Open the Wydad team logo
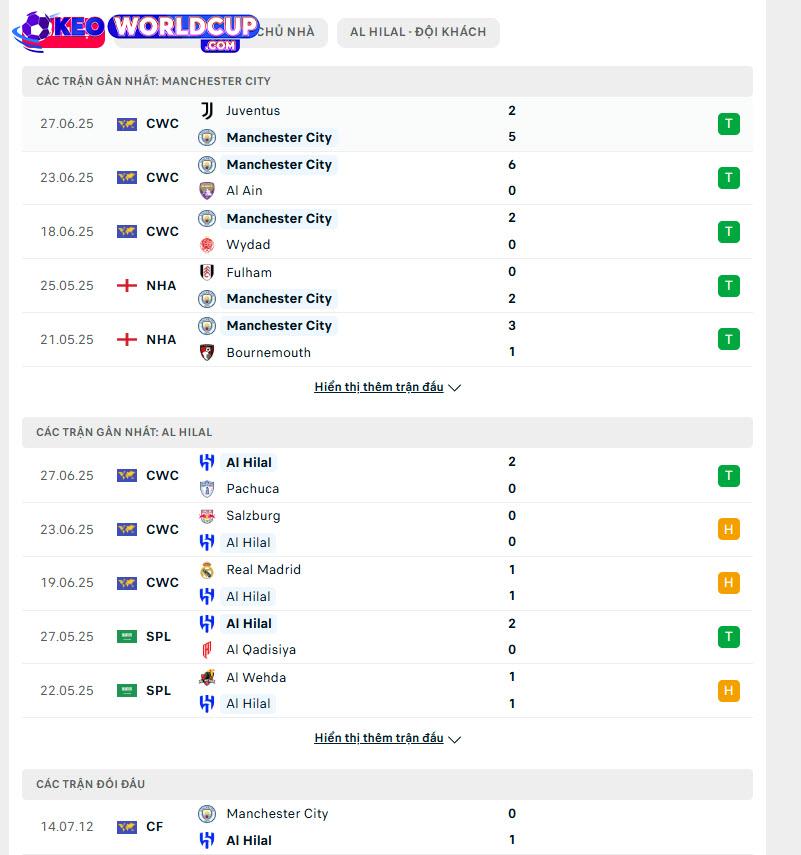Screen dimensions: 801x855 coord(207,245)
